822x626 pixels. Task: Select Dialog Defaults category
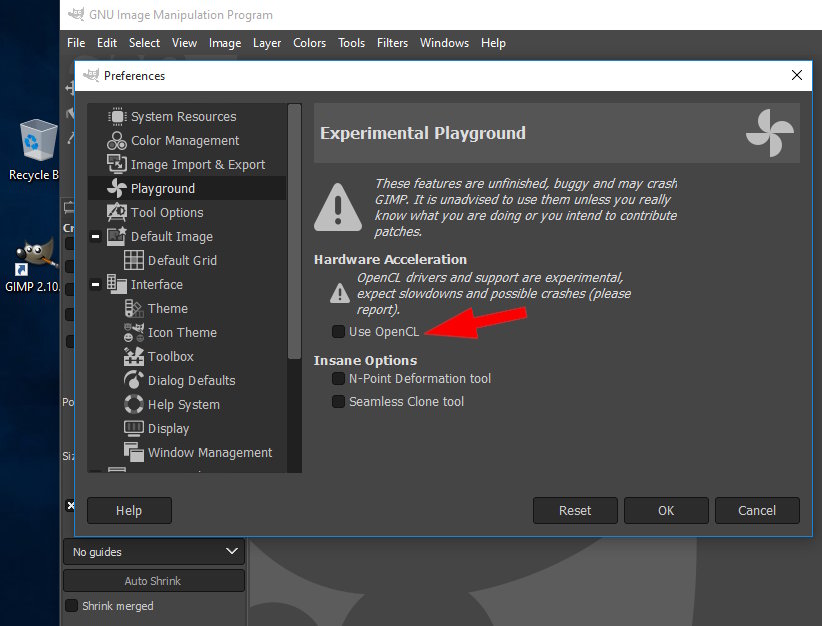pos(187,381)
